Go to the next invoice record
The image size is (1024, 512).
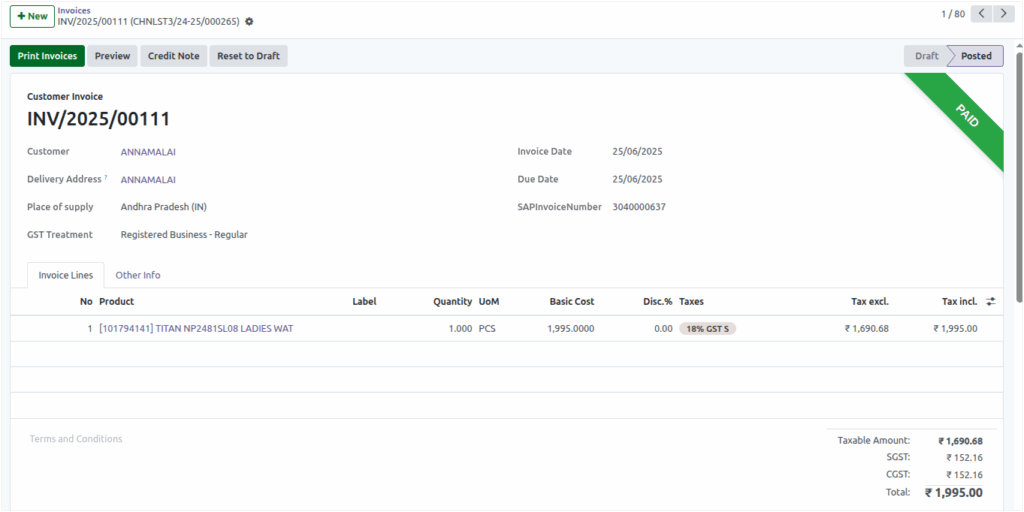(1004, 14)
